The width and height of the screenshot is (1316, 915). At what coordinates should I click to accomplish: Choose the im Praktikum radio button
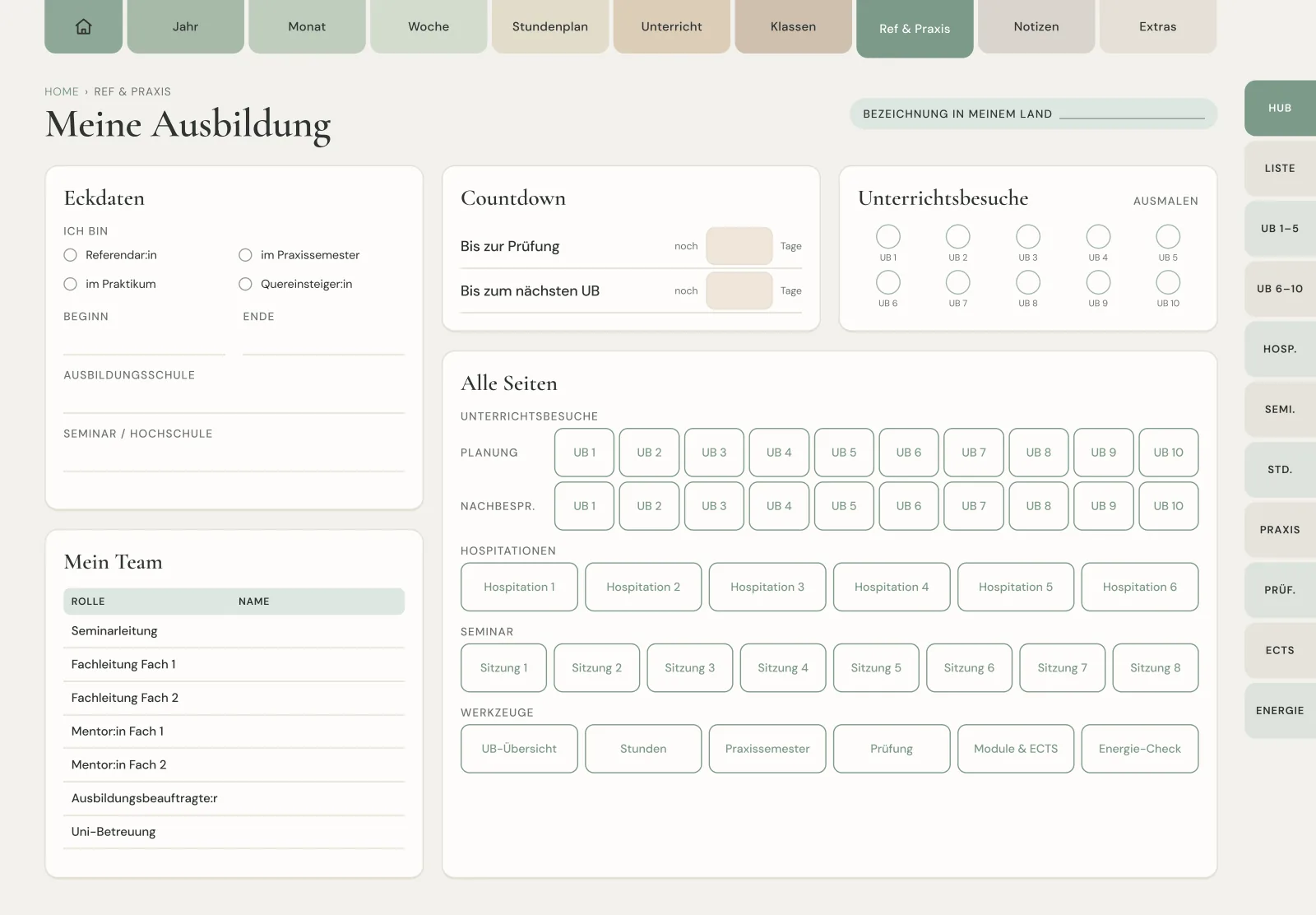pyautogui.click(x=71, y=284)
